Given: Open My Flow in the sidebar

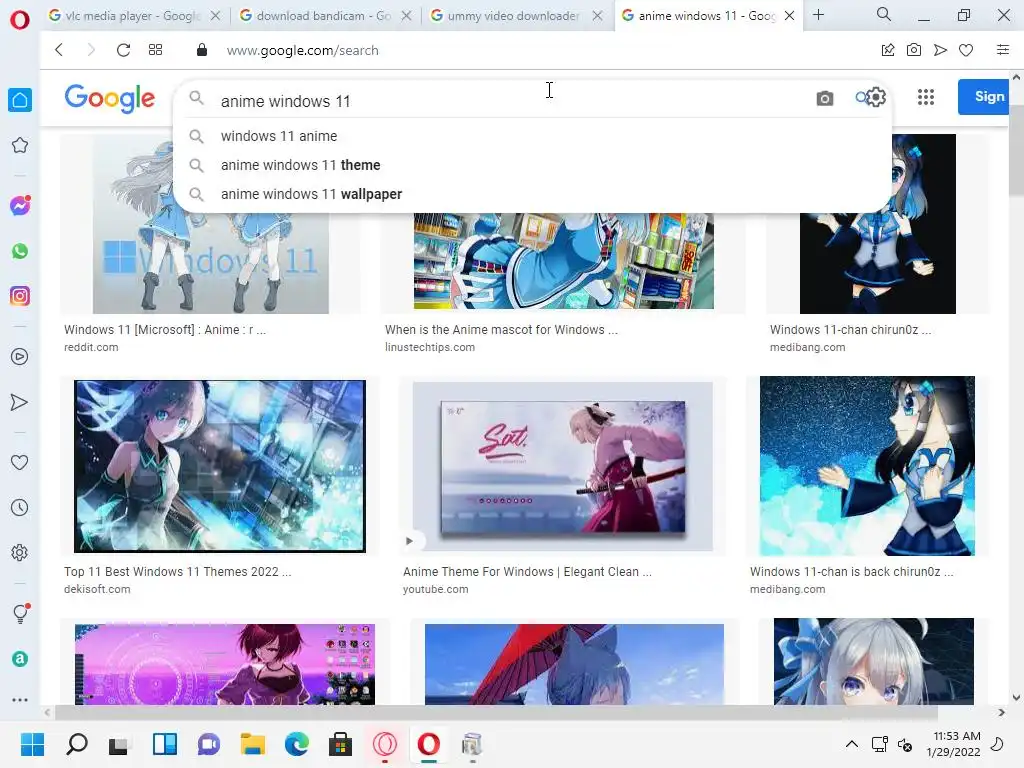Looking at the screenshot, I should [20, 402].
